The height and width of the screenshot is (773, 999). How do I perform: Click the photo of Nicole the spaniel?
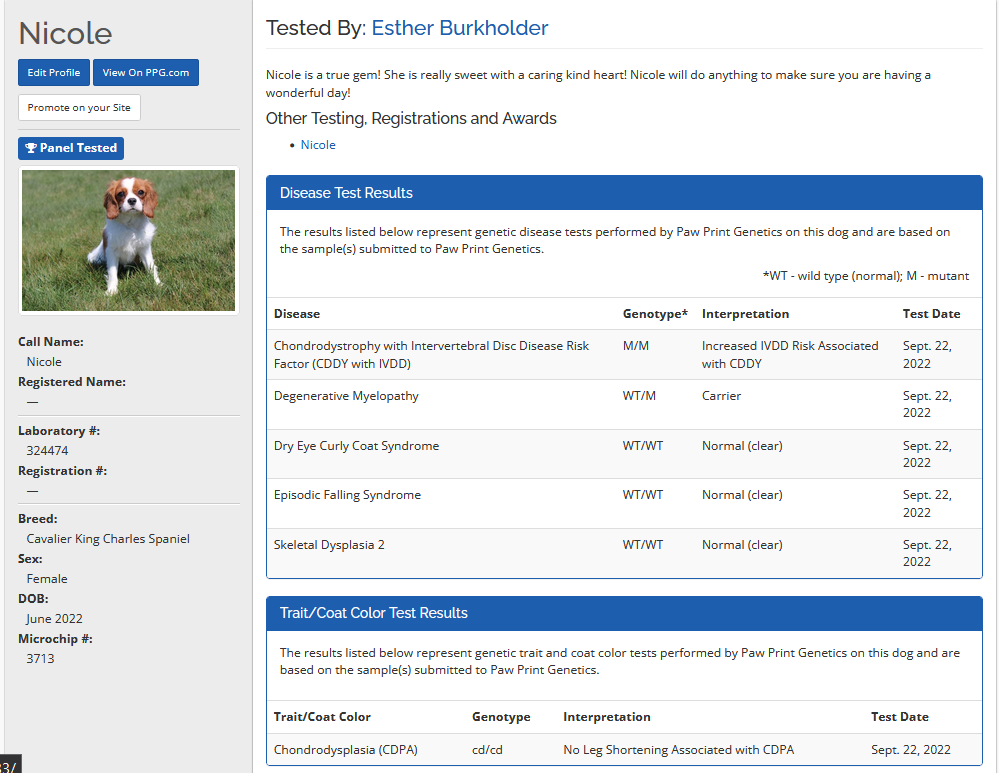pos(129,240)
